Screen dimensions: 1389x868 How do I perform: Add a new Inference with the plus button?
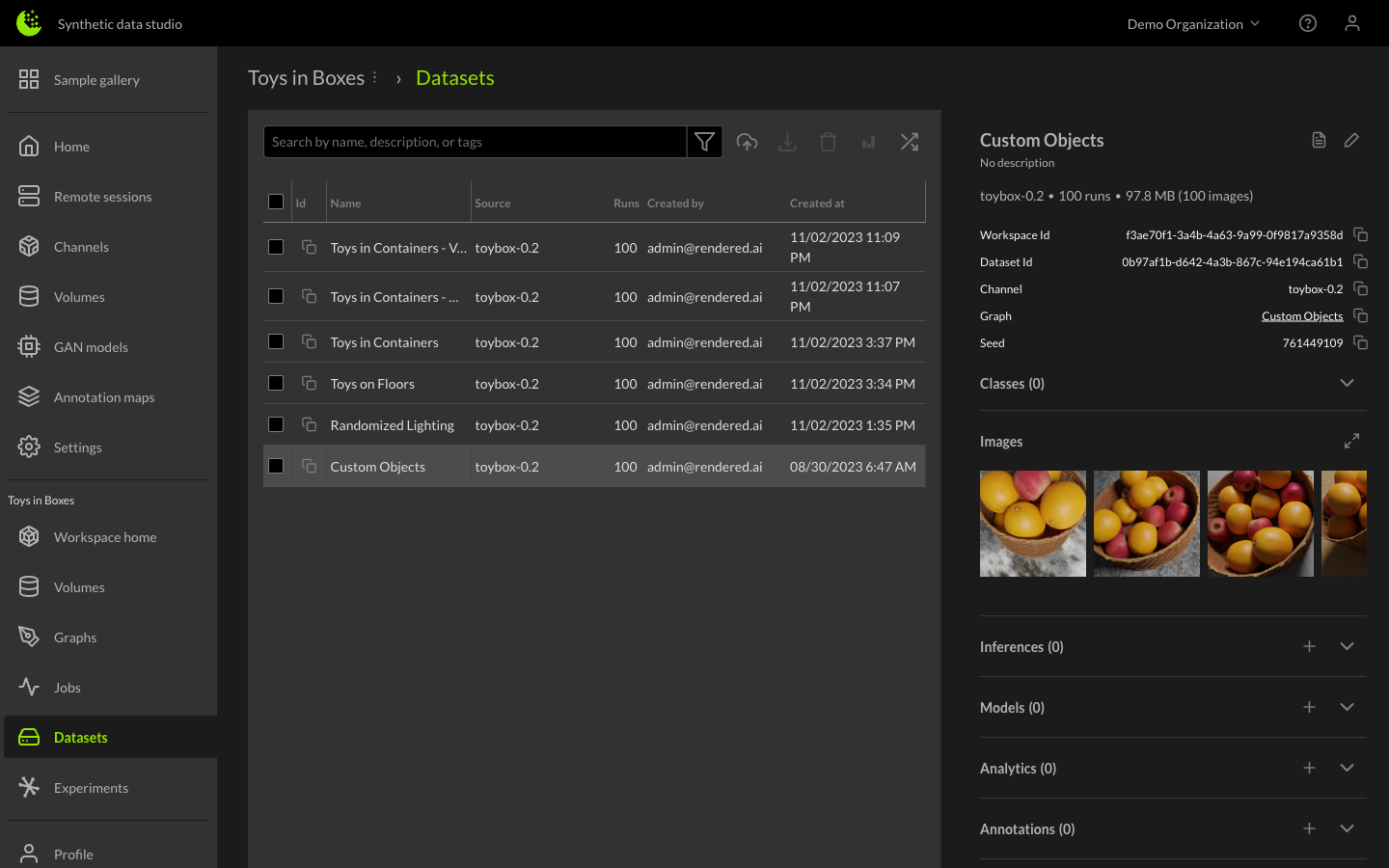tap(1309, 646)
